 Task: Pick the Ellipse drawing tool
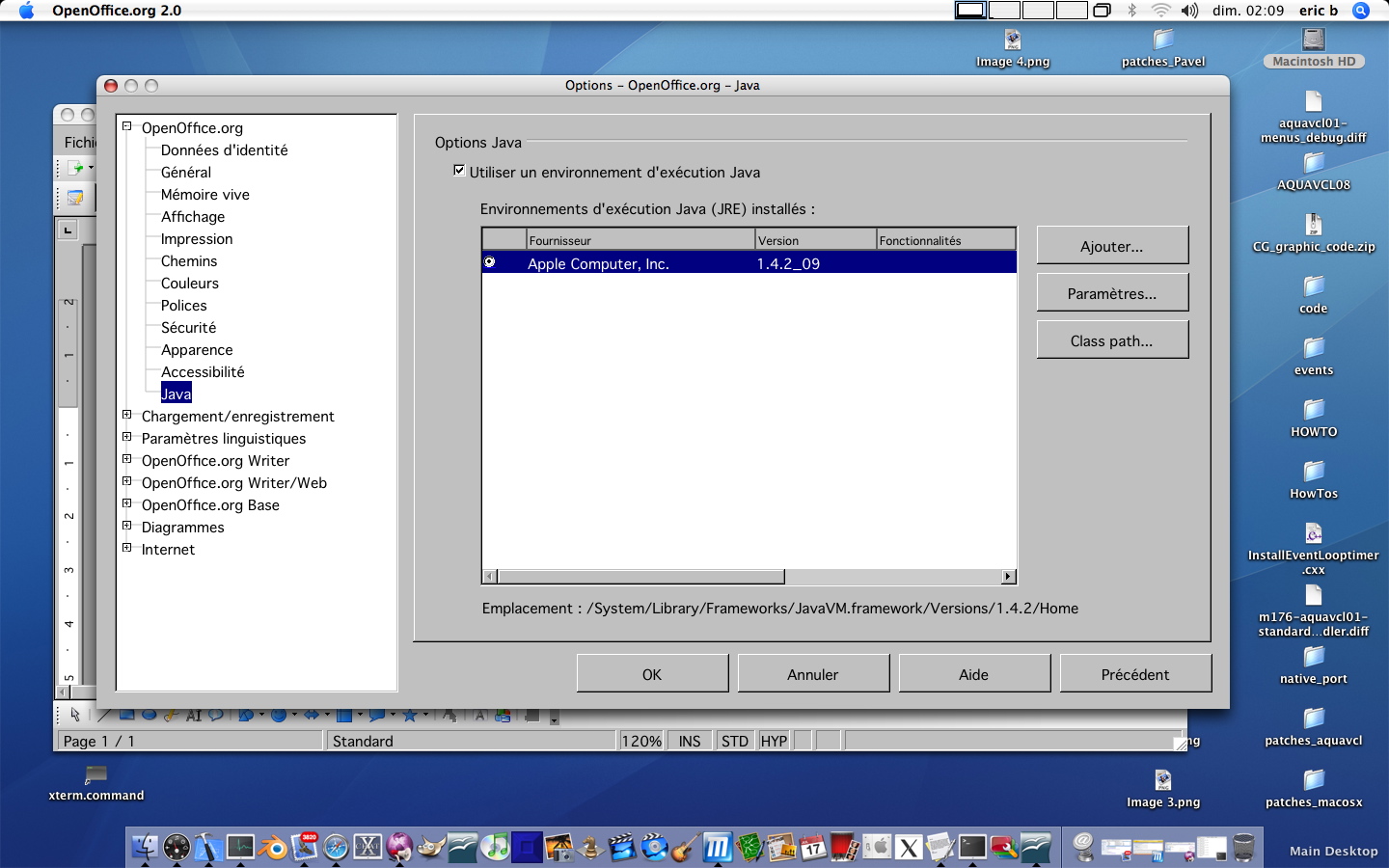(149, 715)
